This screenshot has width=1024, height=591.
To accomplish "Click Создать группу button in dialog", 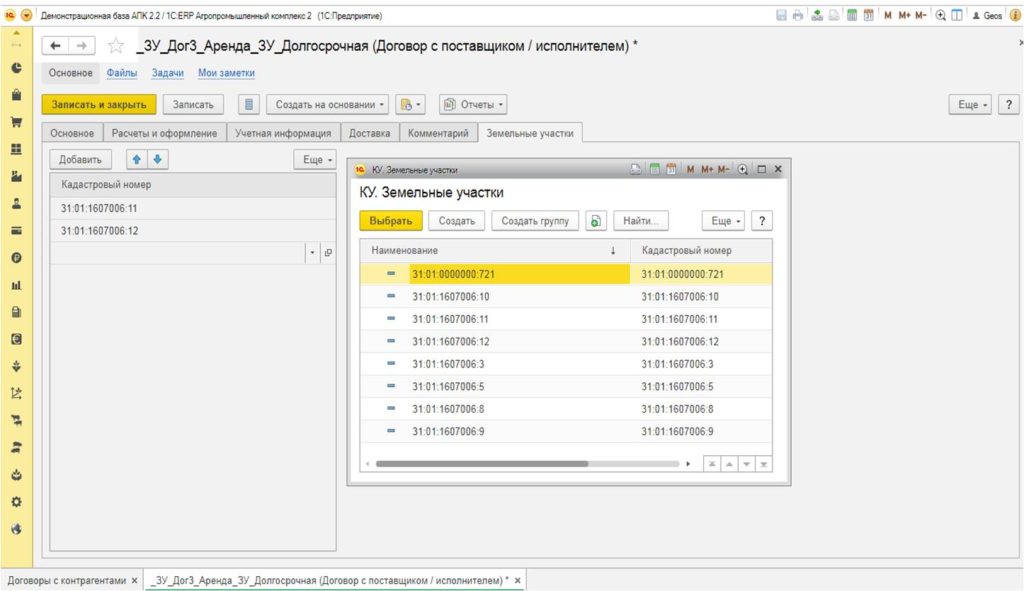I will (x=535, y=221).
